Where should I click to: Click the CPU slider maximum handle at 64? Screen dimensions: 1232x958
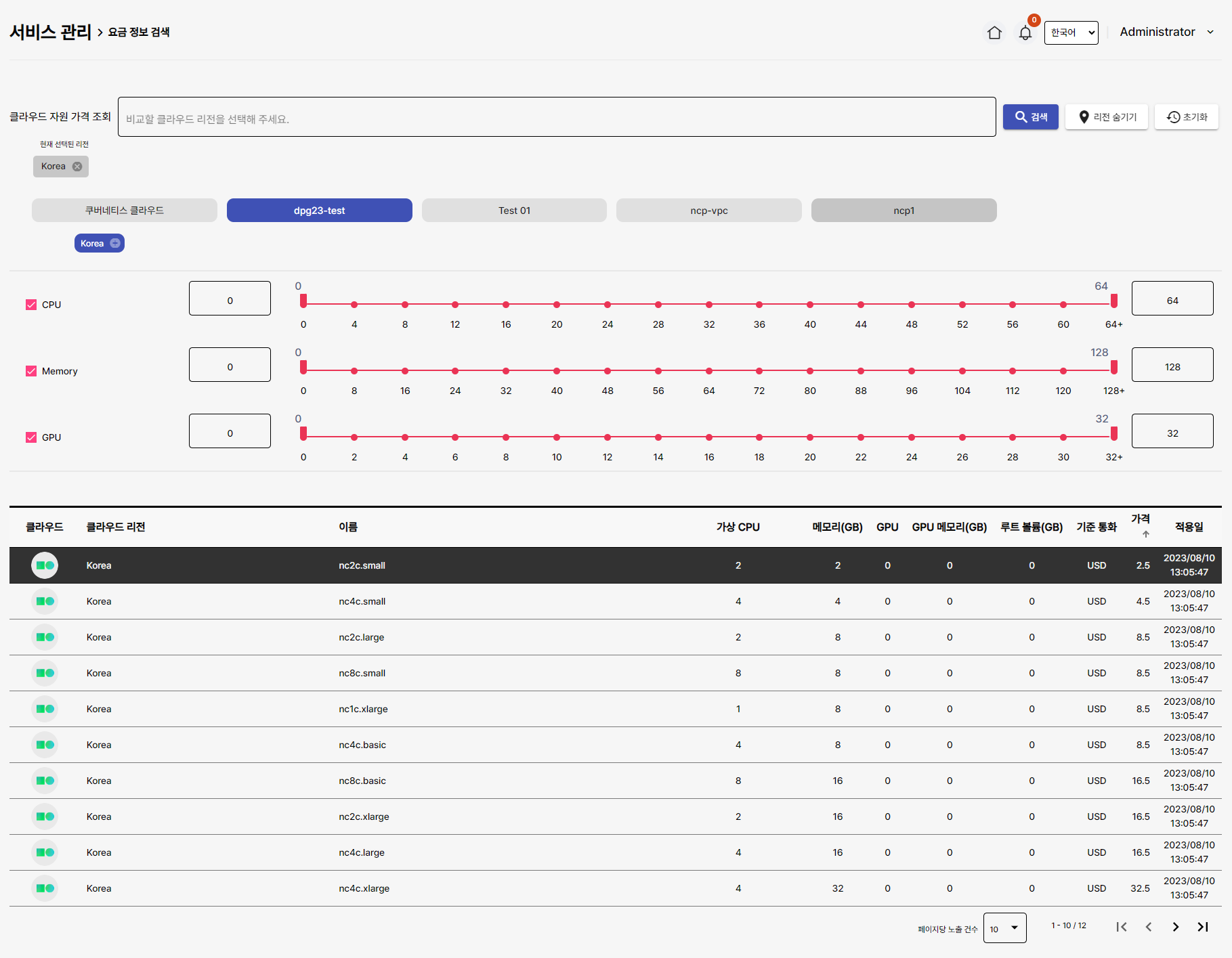(1113, 301)
